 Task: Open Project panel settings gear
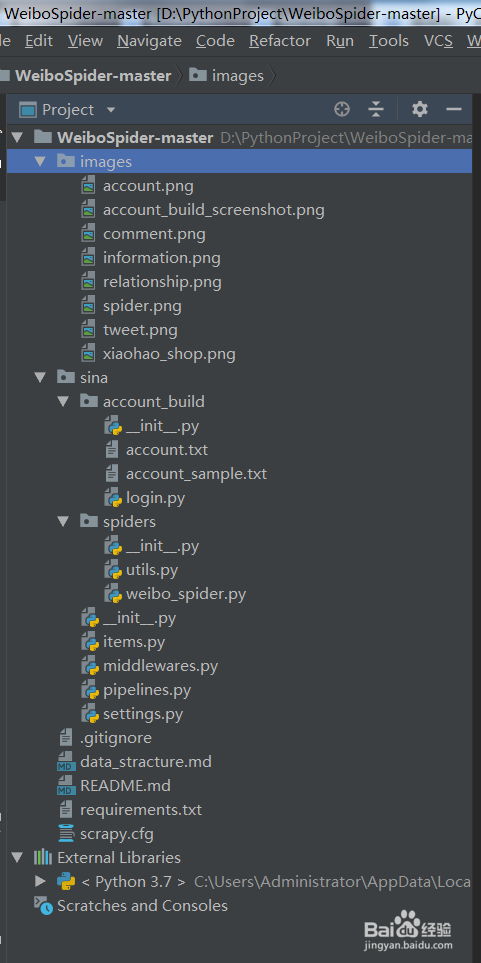[420, 109]
